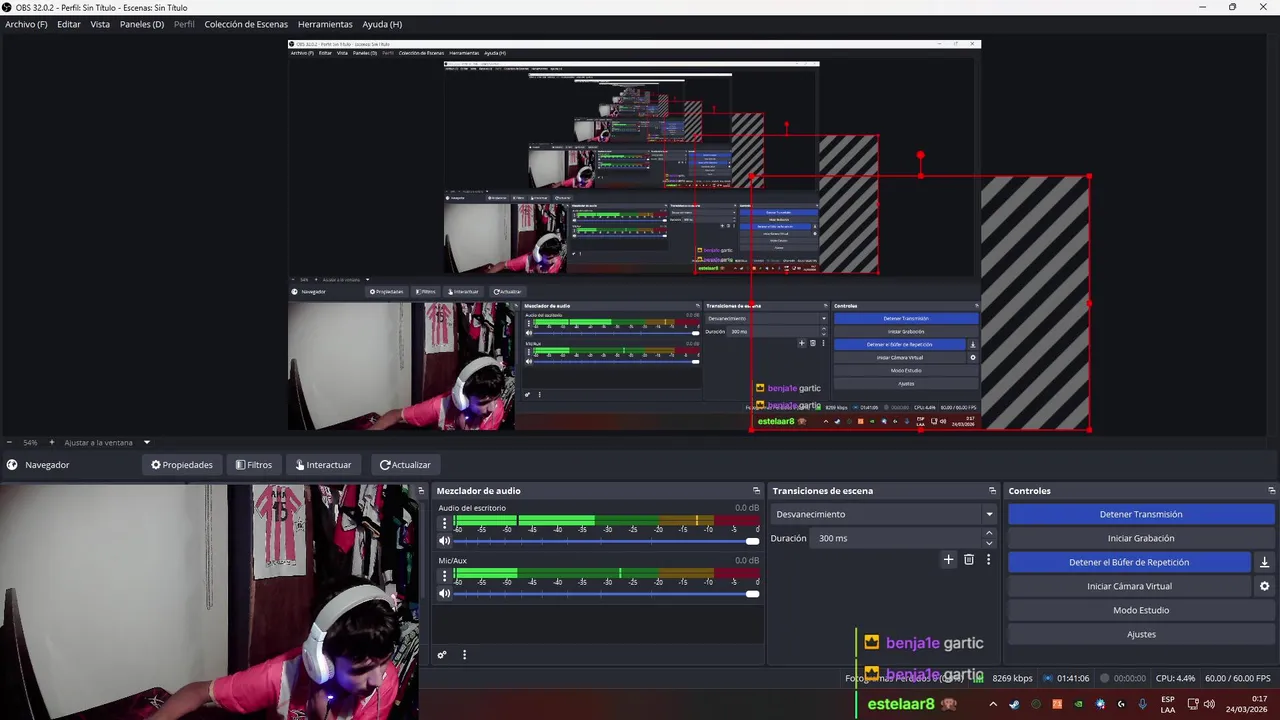Open advanced audio properties gears icon
1280x720 pixels.
pos(441,655)
